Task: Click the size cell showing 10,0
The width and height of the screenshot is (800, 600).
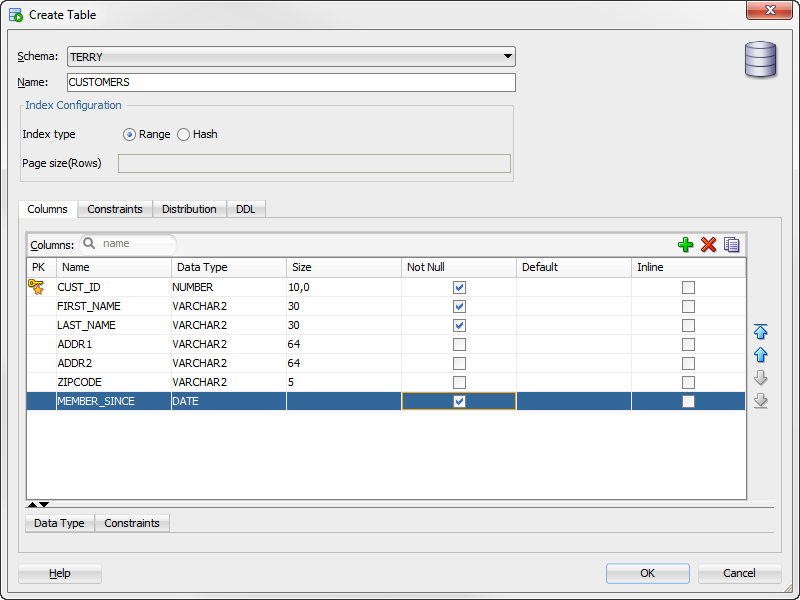Action: click(x=344, y=287)
